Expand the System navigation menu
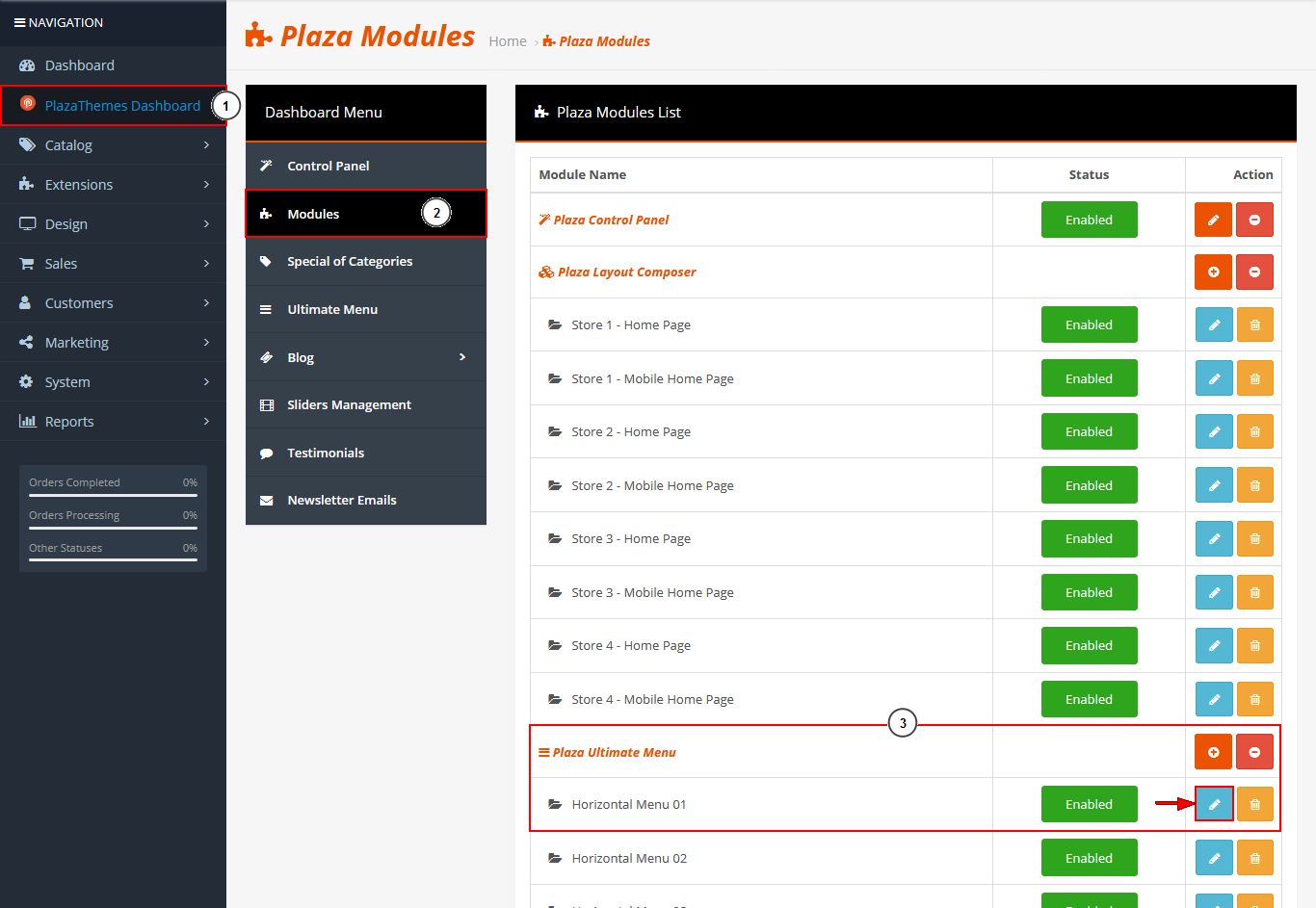 [x=113, y=382]
